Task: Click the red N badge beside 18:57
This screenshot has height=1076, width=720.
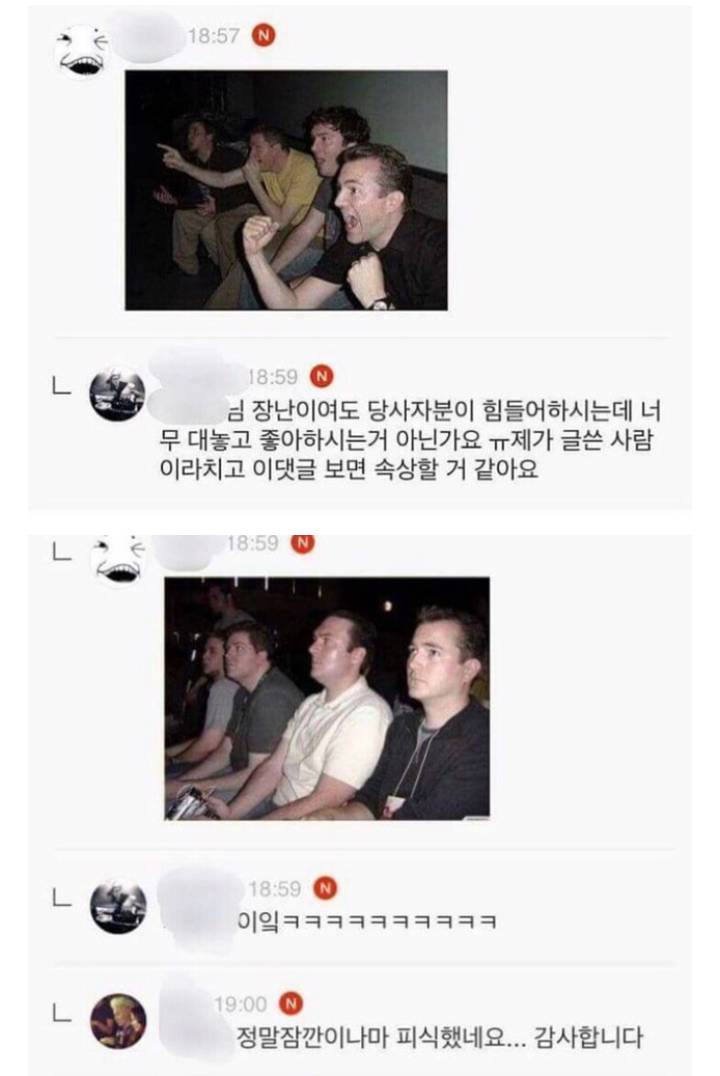Action: click(x=264, y=35)
